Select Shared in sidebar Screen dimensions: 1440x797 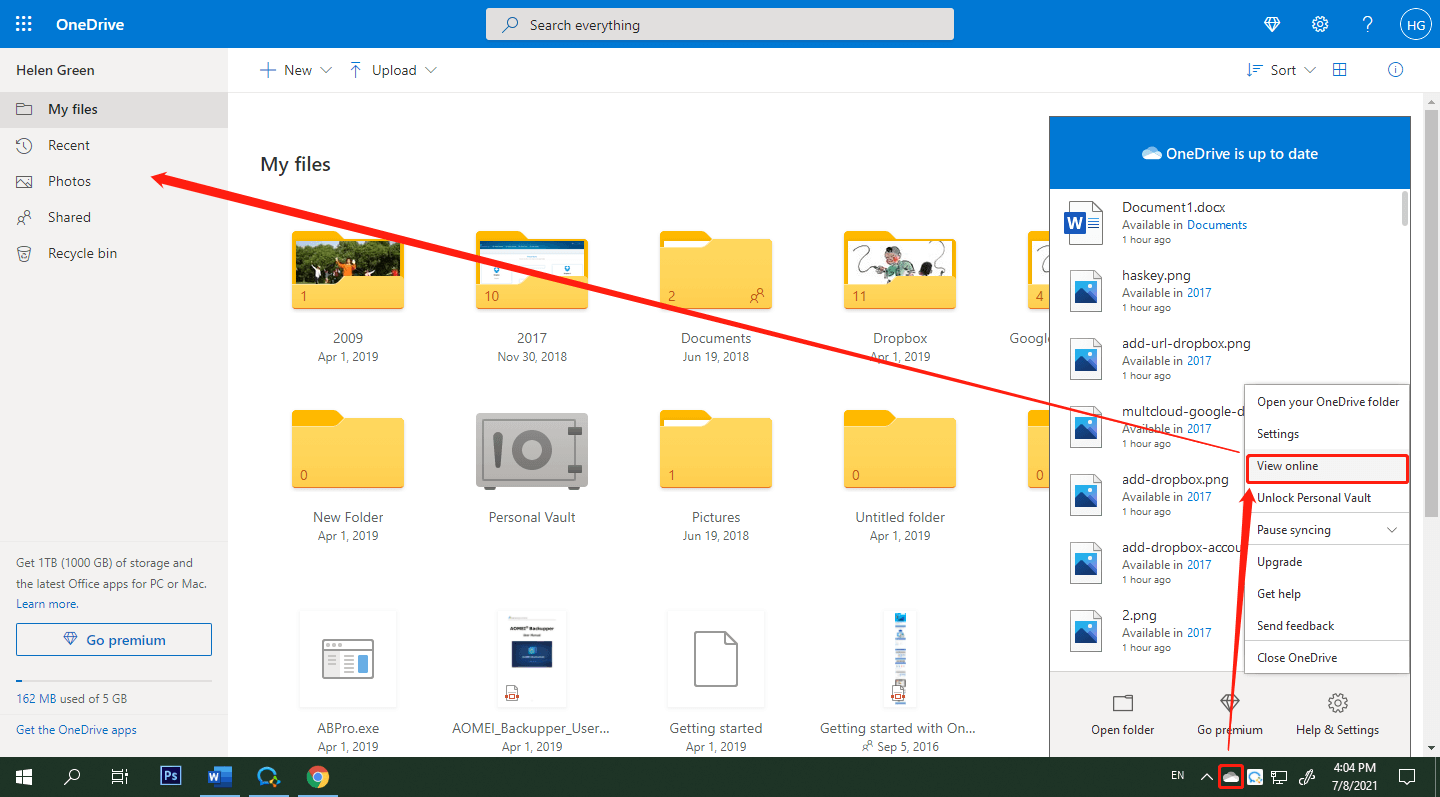pyautogui.click(x=114, y=217)
